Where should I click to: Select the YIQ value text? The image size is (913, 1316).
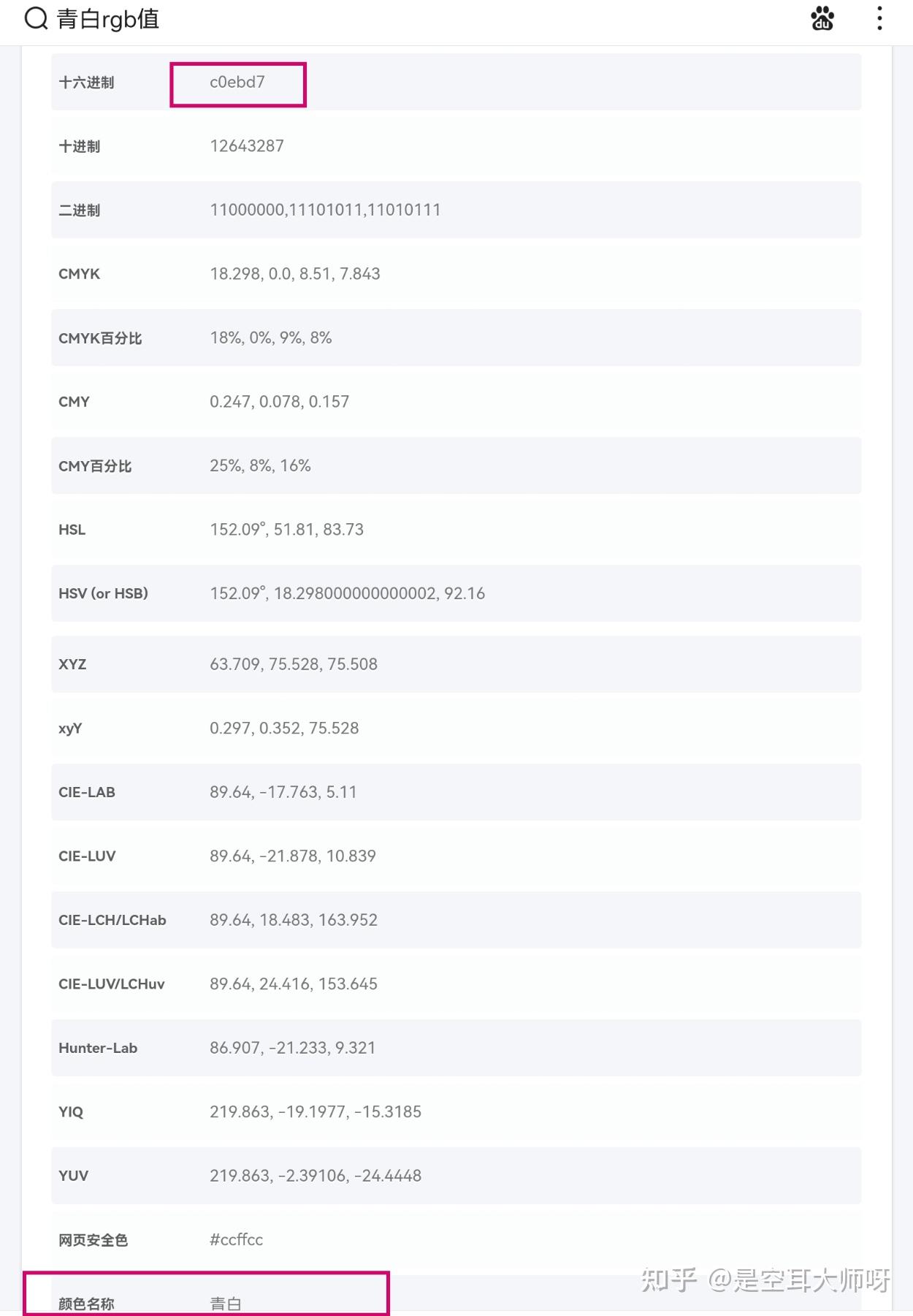coord(316,1112)
